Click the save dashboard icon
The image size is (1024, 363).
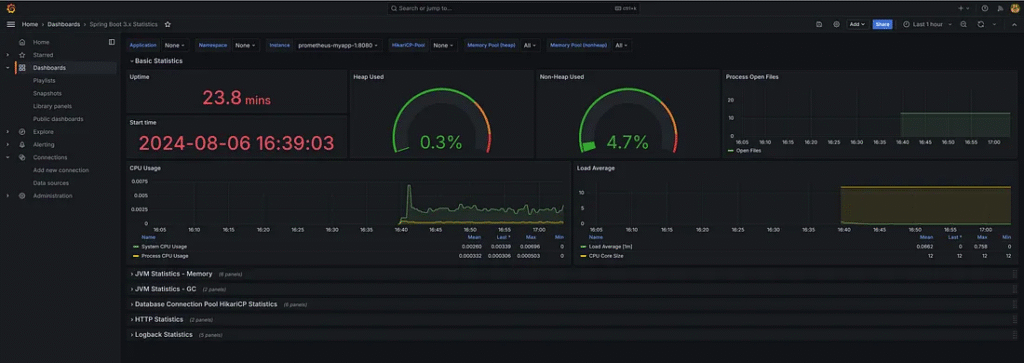819,24
